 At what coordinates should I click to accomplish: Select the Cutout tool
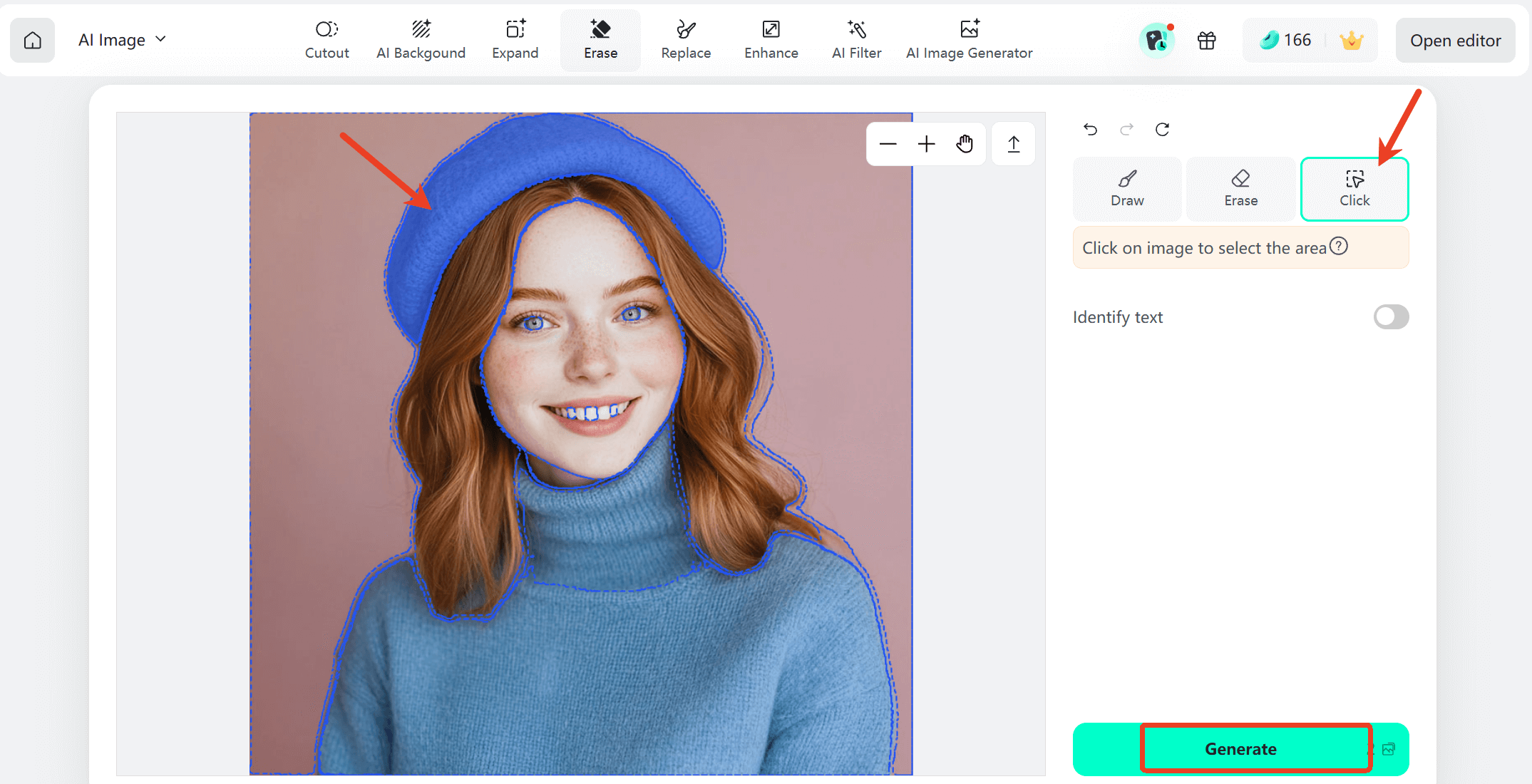(x=327, y=39)
